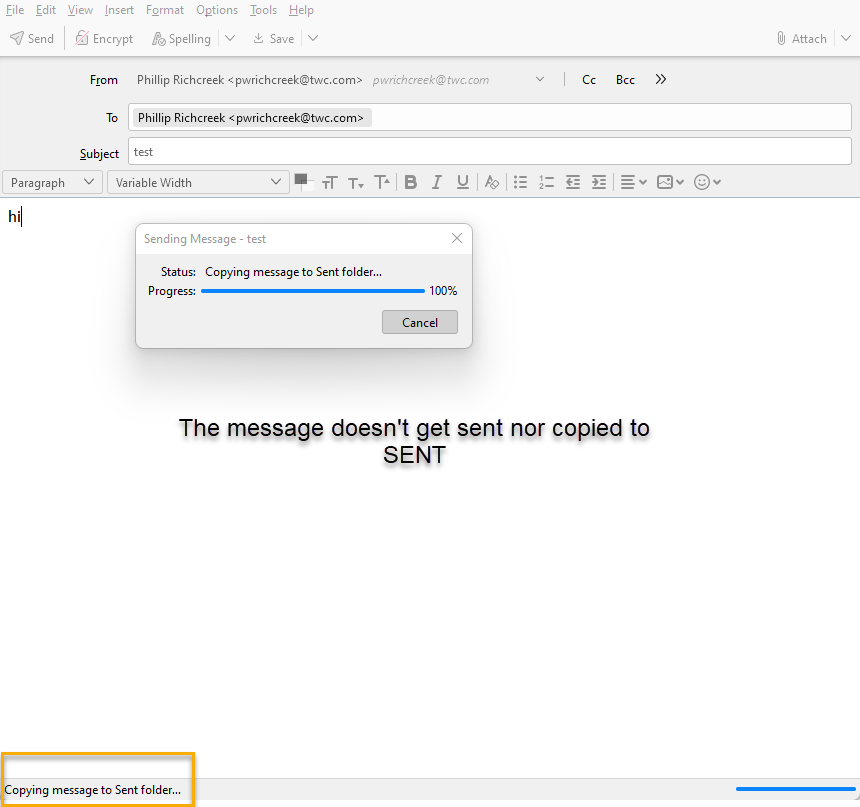Image resolution: width=860 pixels, height=807 pixels.
Task: Open the Paragraph style dropdown
Action: 52,182
